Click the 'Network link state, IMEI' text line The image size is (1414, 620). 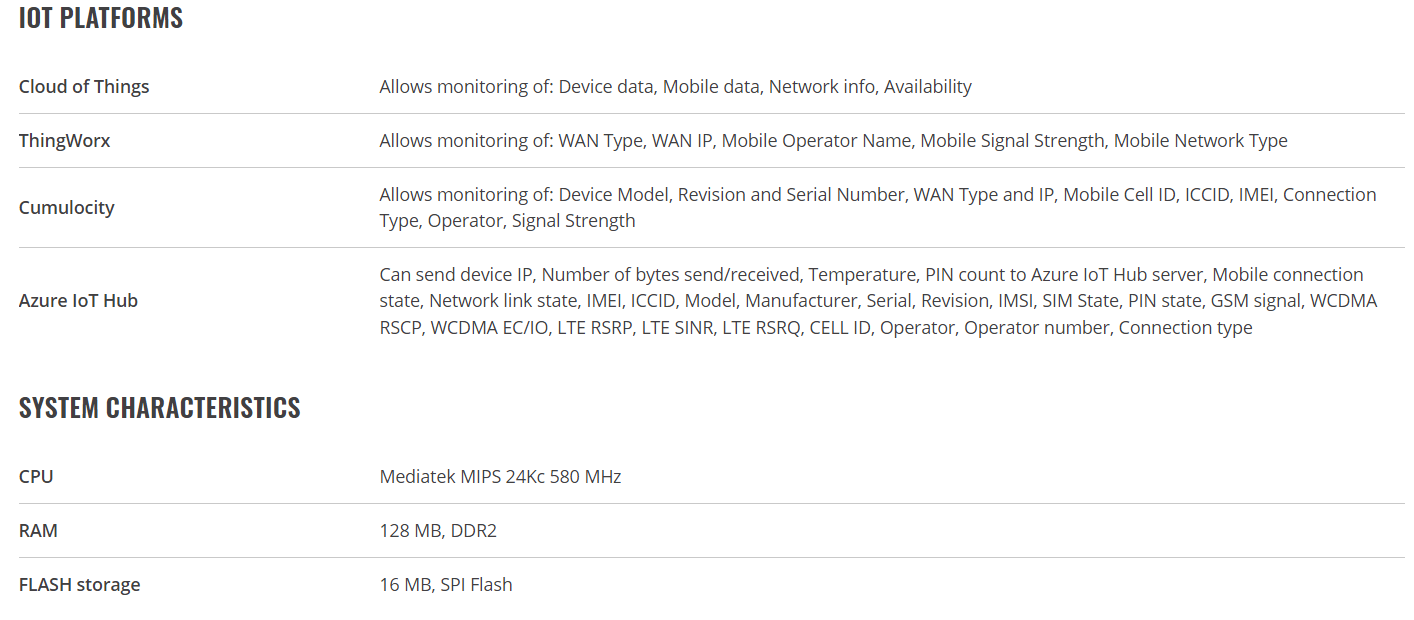879,301
